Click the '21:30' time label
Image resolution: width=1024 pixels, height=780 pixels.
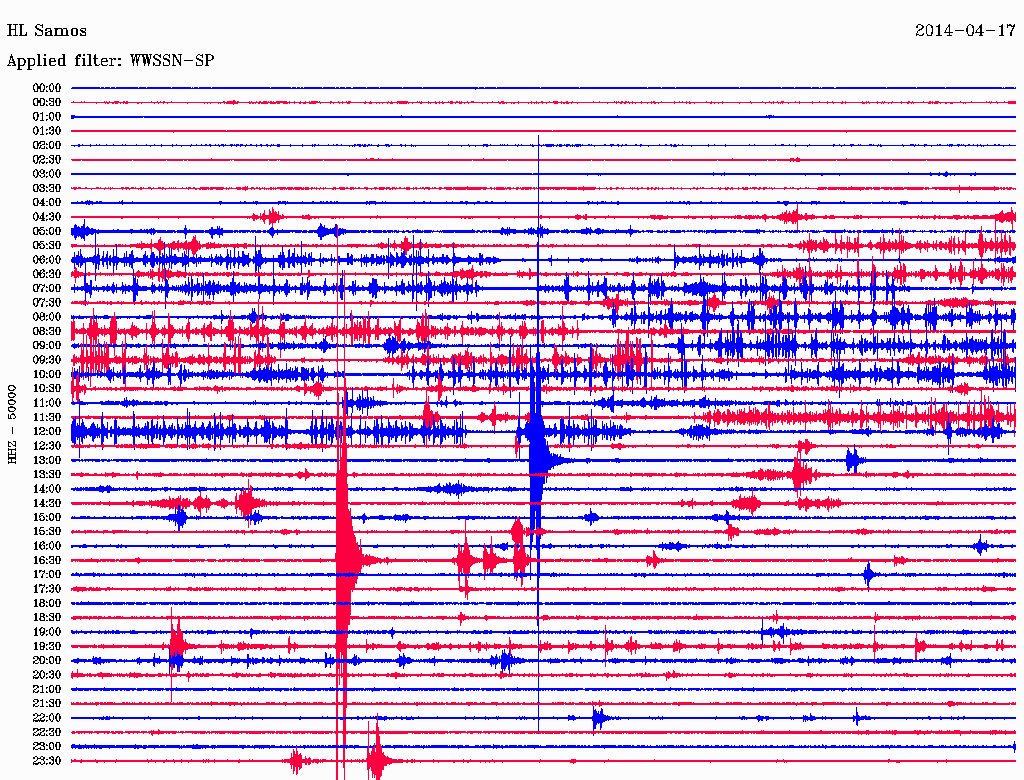coord(47,703)
